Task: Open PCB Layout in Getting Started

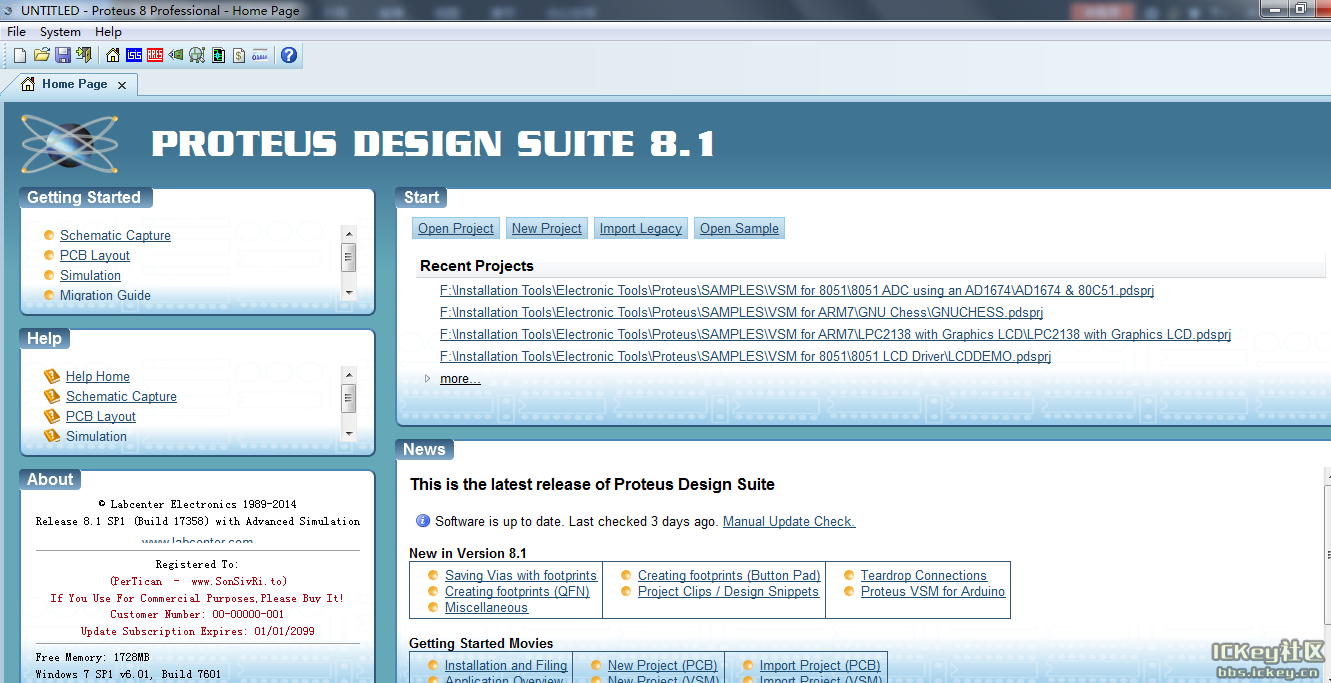Action: (95, 255)
